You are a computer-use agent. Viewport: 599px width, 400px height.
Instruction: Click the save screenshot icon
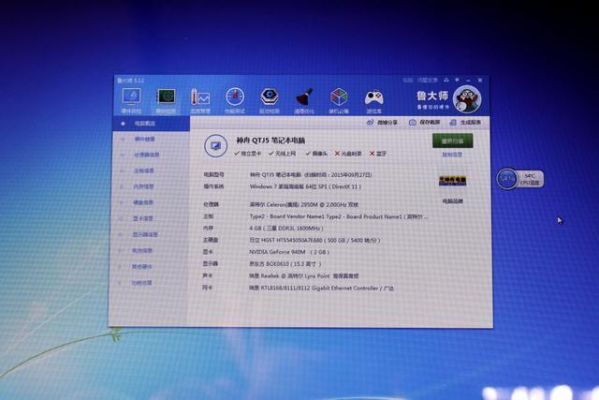click(412, 123)
